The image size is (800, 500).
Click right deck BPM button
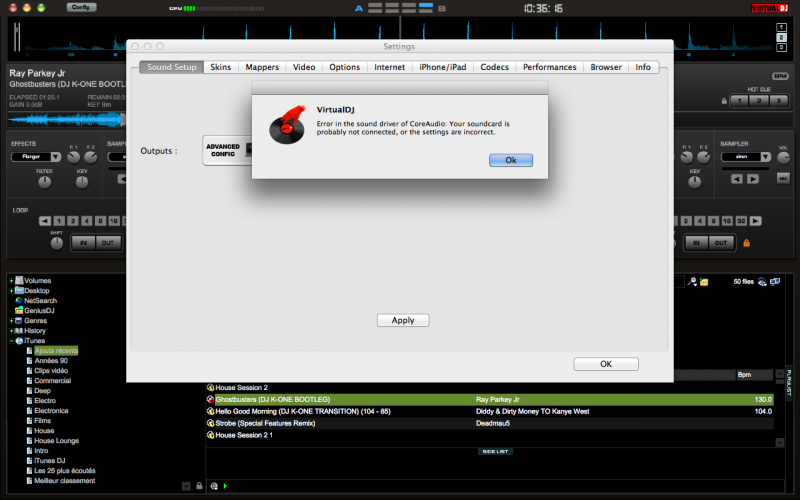click(x=780, y=76)
